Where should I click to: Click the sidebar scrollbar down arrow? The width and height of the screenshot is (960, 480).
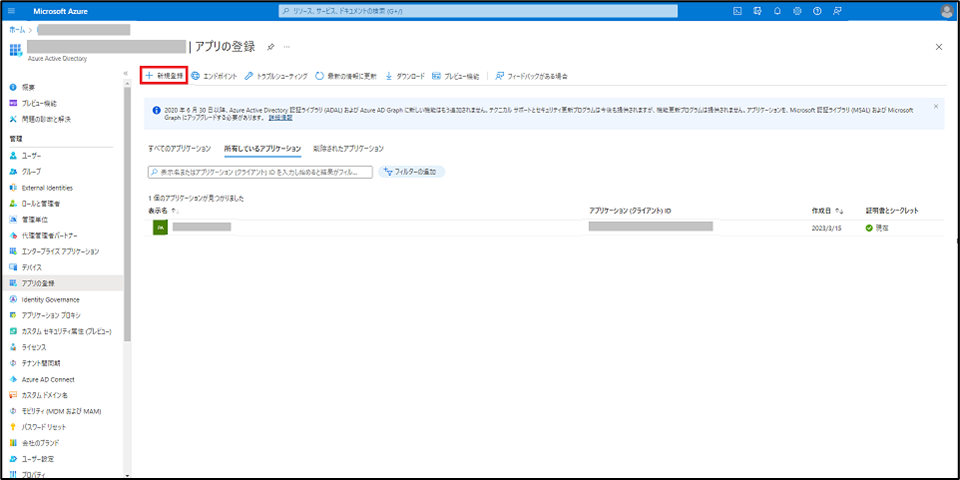pyautogui.click(x=127, y=474)
